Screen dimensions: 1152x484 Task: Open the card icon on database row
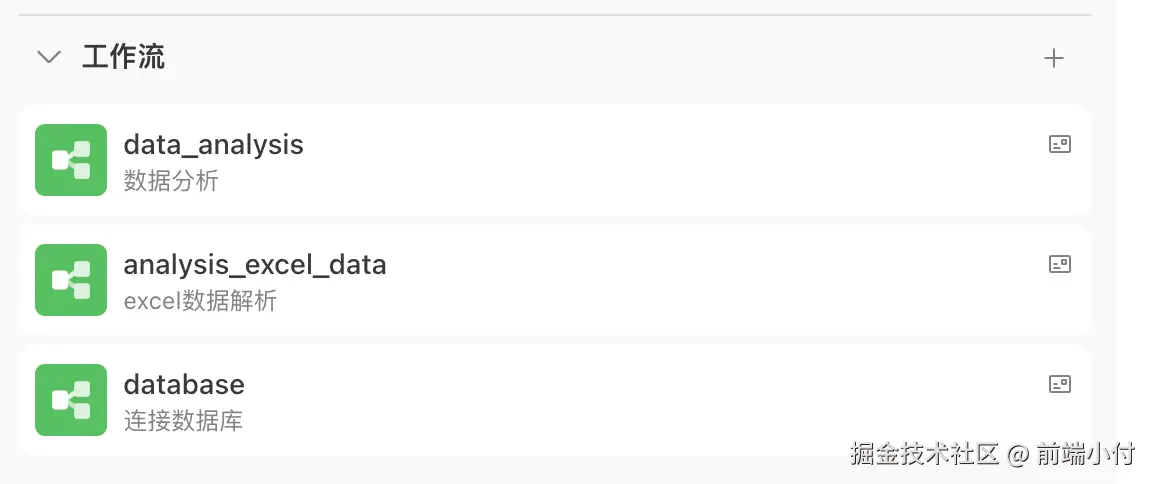point(1059,384)
